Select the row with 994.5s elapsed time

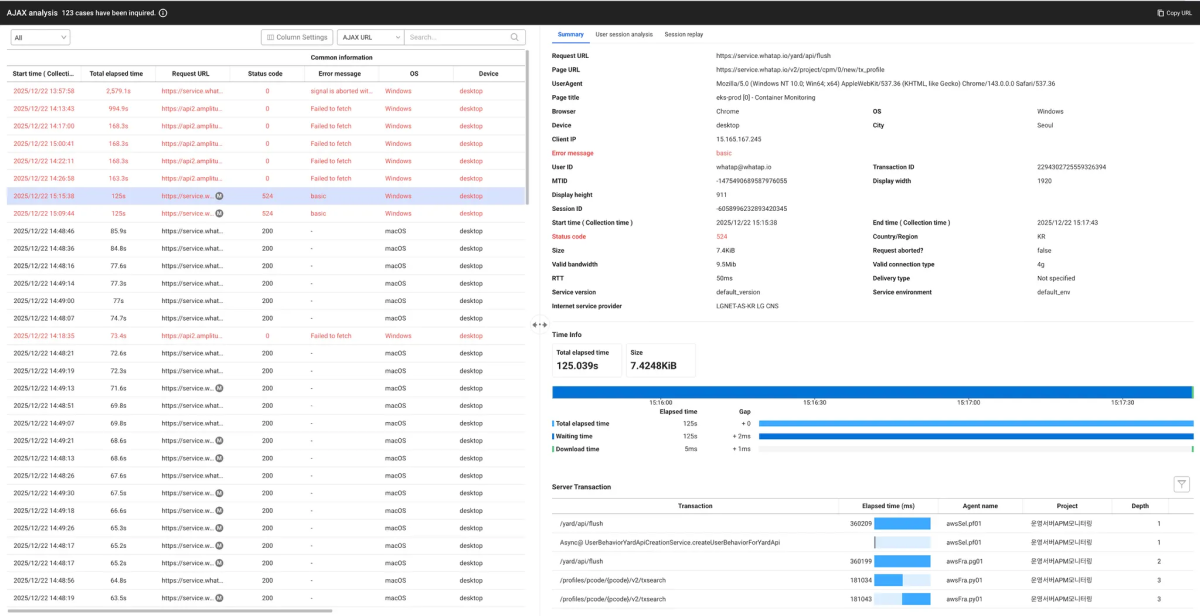coord(266,108)
